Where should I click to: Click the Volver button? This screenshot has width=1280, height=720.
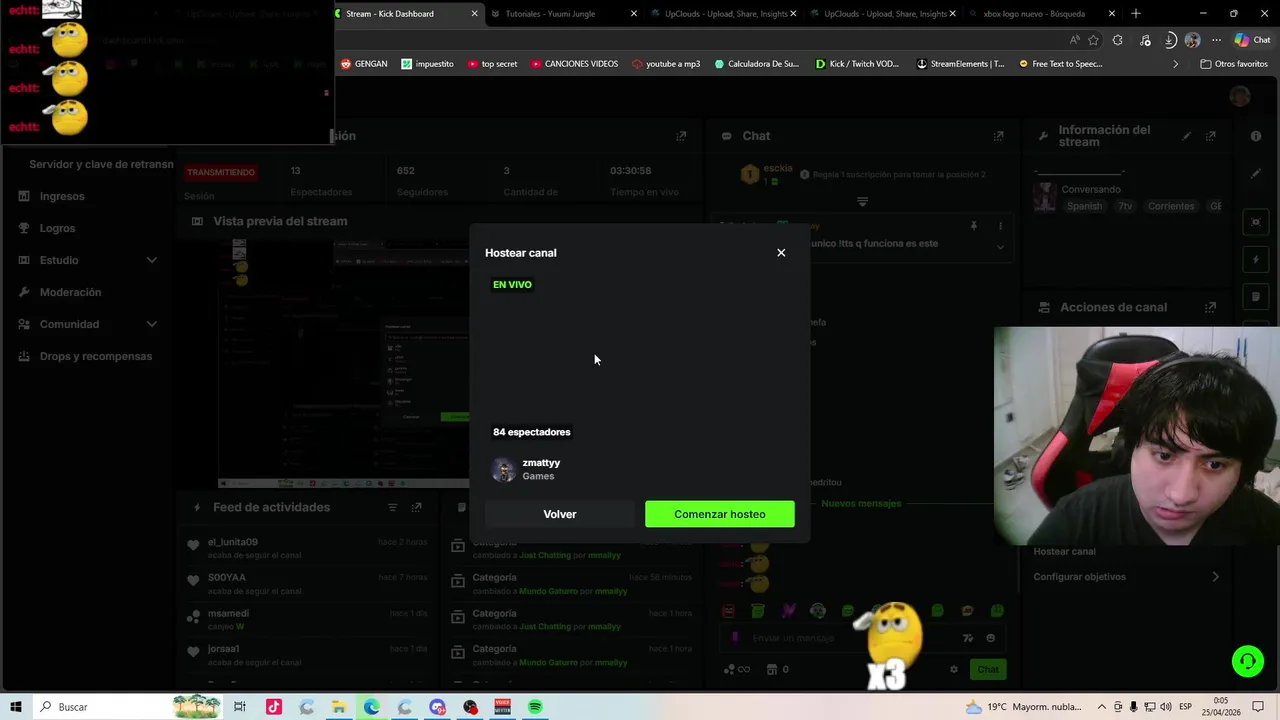(x=560, y=514)
